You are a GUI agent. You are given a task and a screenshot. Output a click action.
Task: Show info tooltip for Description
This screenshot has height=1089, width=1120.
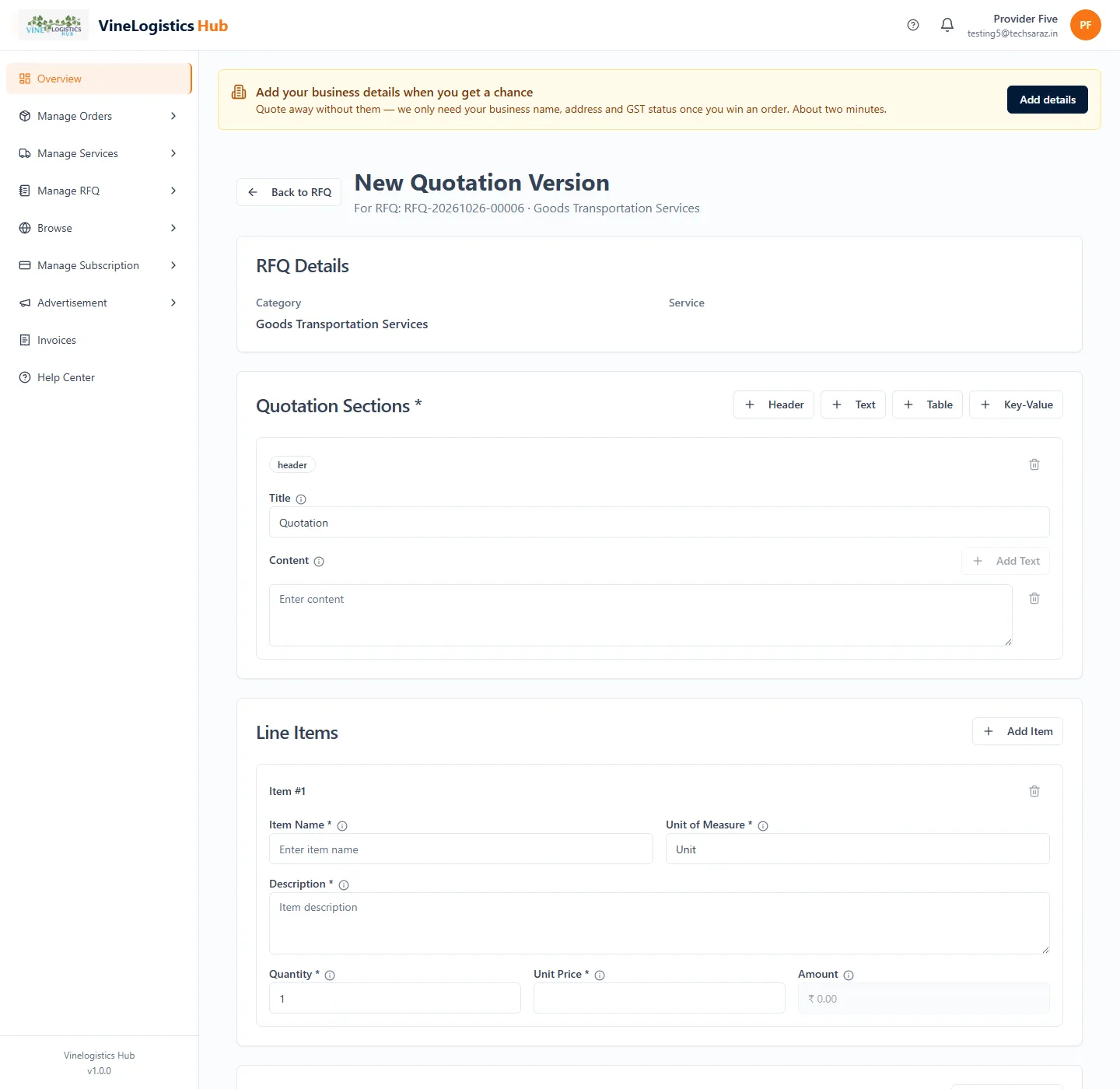(344, 885)
